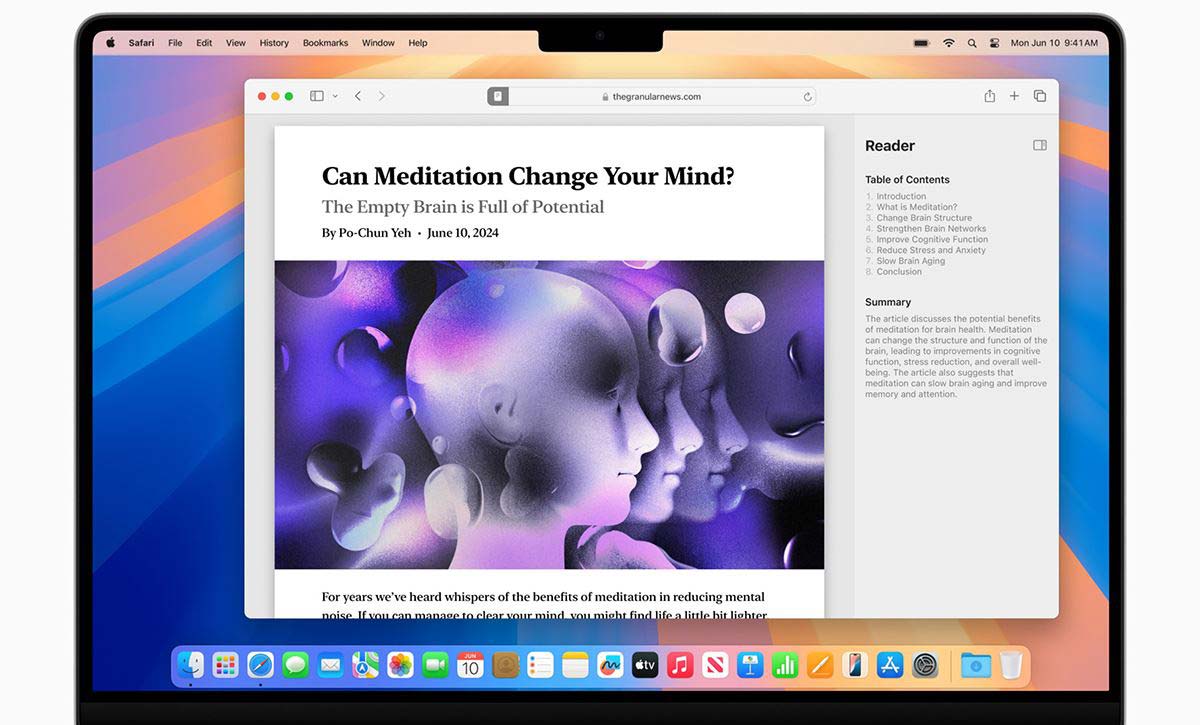Screen dimensions: 1200x725
Task: Expand the sidebar chevron dropdown
Action: (x=334, y=95)
